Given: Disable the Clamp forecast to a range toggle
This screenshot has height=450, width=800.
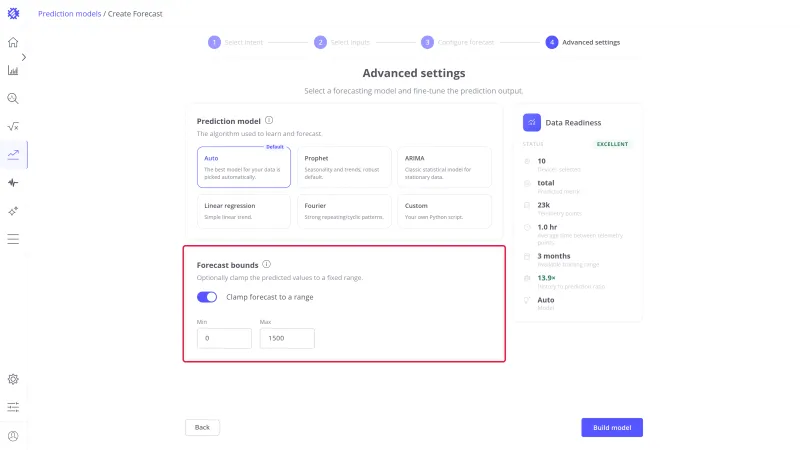Looking at the screenshot, I should (207, 297).
